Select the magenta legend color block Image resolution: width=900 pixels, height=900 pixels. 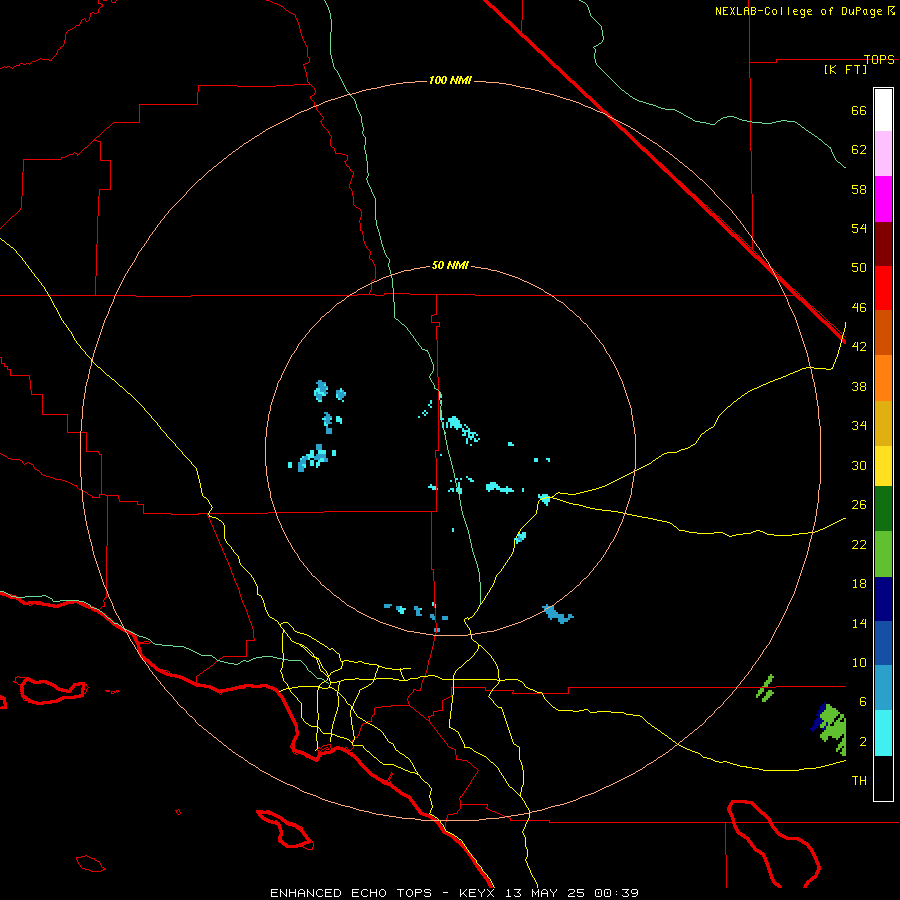tap(883, 199)
